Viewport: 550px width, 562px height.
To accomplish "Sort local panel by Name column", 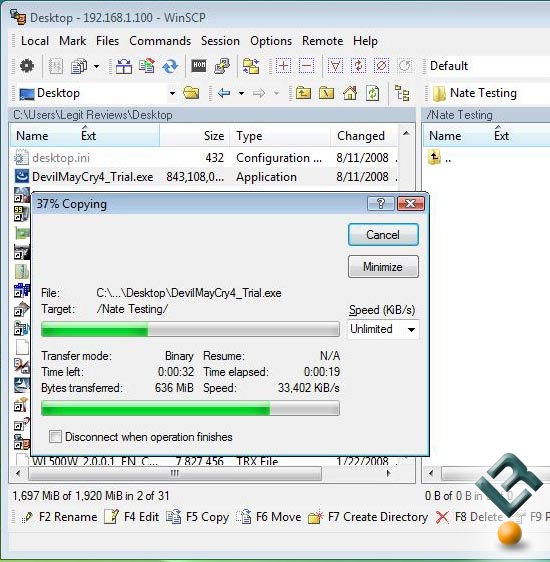I will (32, 136).
